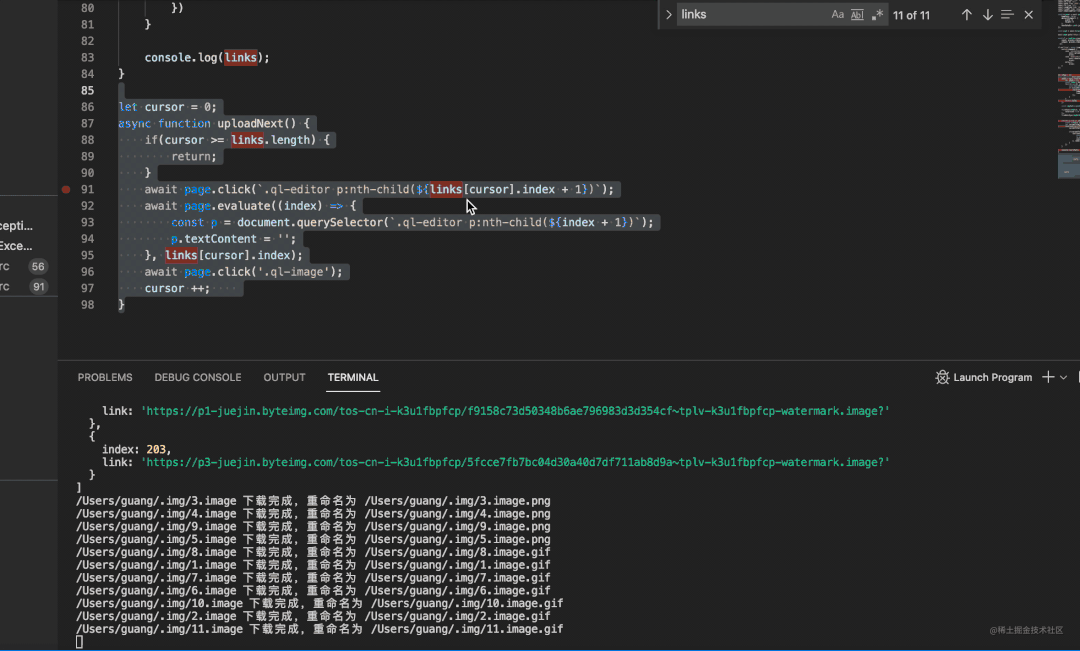Screen dimensions: 1080x651
Task: Open the new terminal dropdown chevron
Action: tap(1063, 378)
